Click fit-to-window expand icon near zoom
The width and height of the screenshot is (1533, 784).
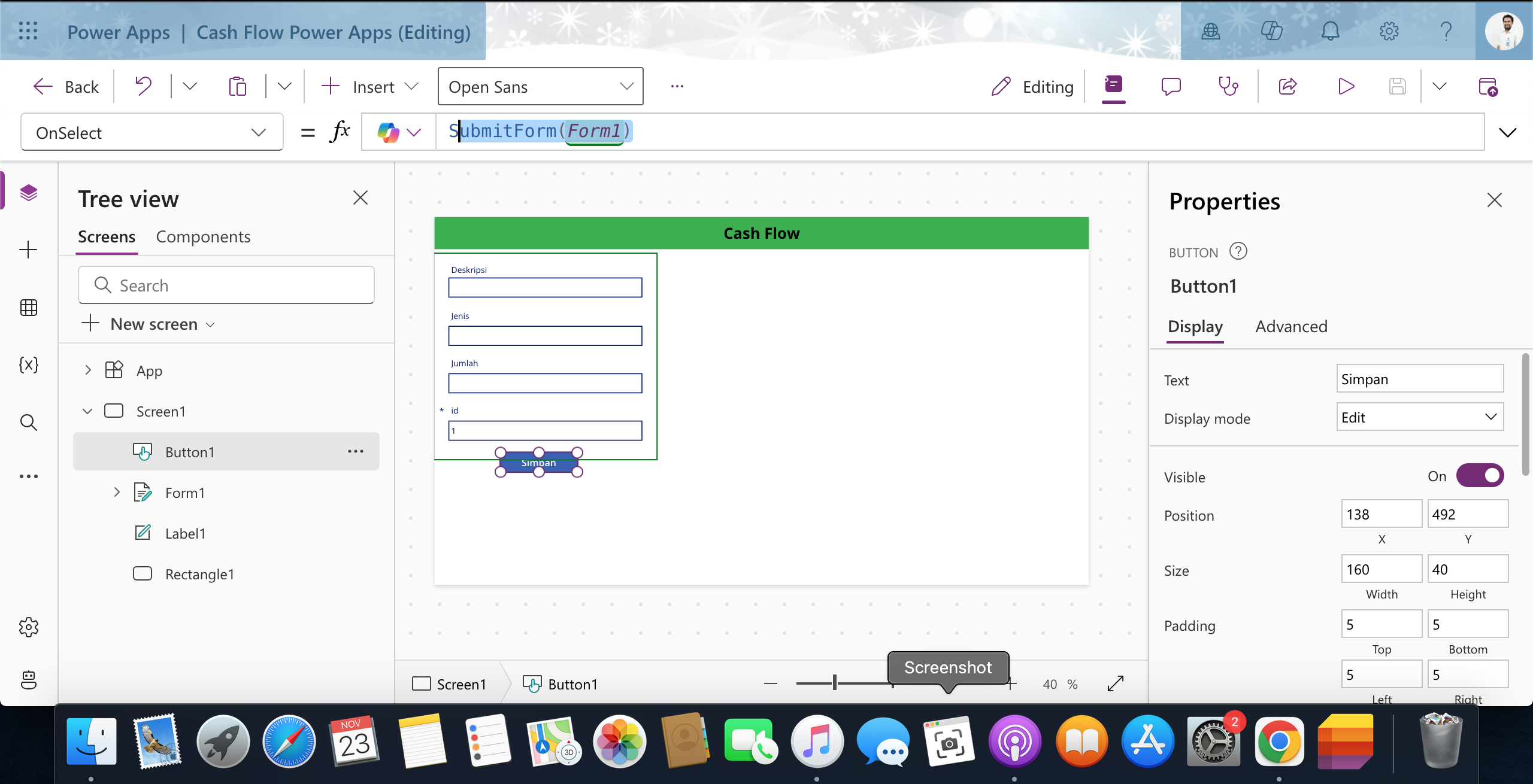pos(1116,683)
